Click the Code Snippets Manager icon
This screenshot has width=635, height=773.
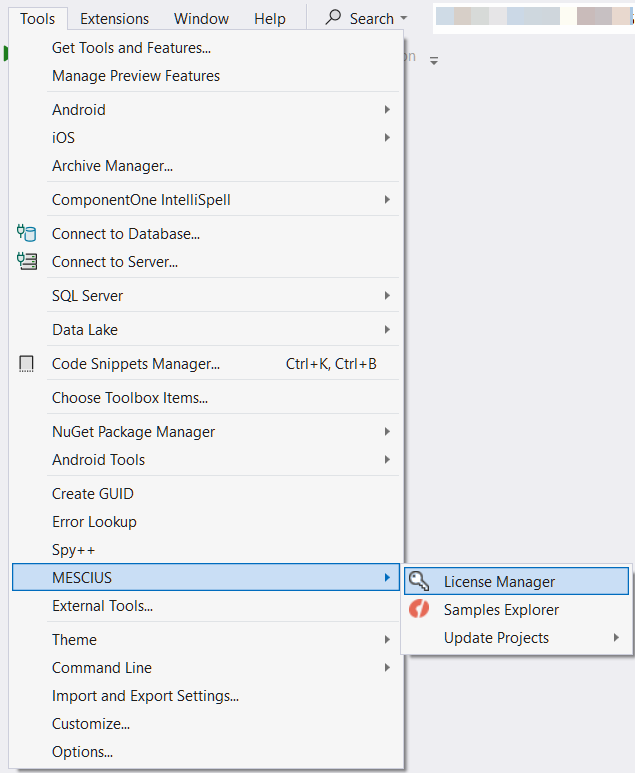coord(27,364)
